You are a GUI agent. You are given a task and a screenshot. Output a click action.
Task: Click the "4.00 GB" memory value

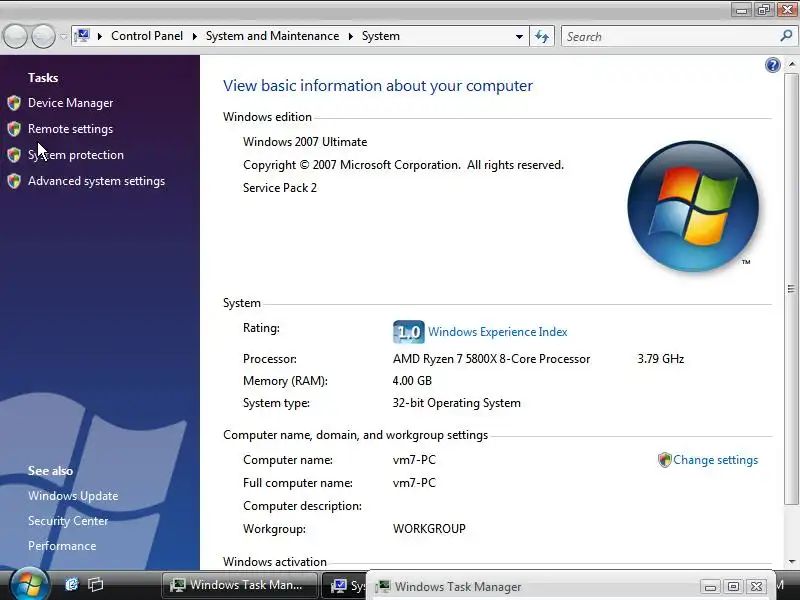tap(412, 381)
